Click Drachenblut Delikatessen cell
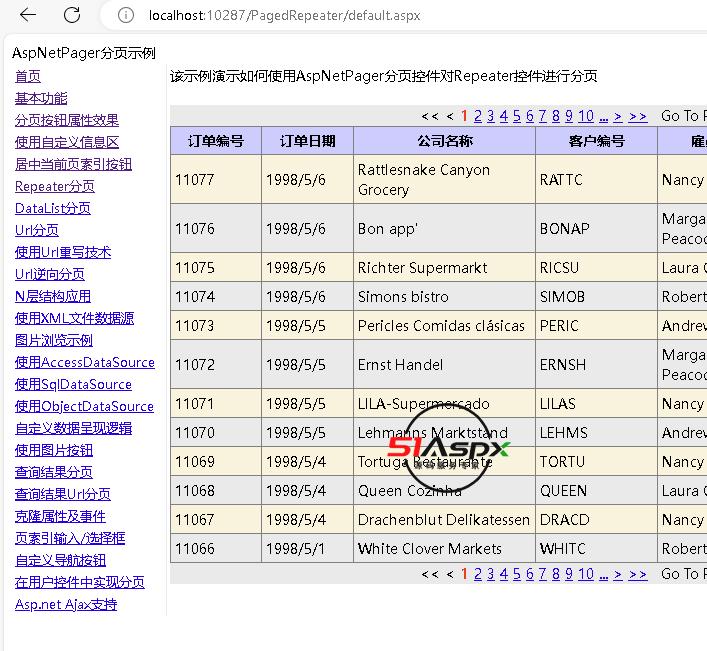This screenshot has height=651, width=707. (x=445, y=519)
